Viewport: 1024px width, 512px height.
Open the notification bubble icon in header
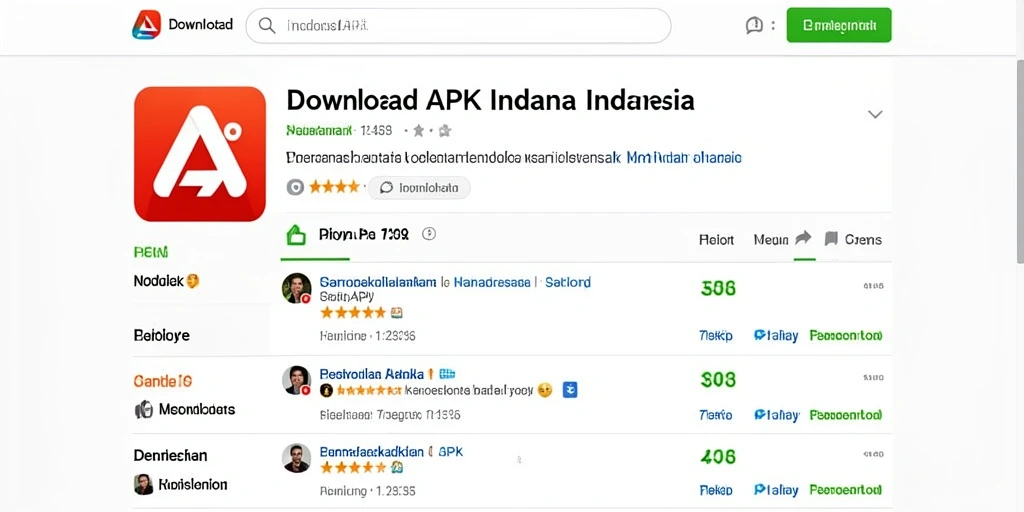[x=754, y=25]
